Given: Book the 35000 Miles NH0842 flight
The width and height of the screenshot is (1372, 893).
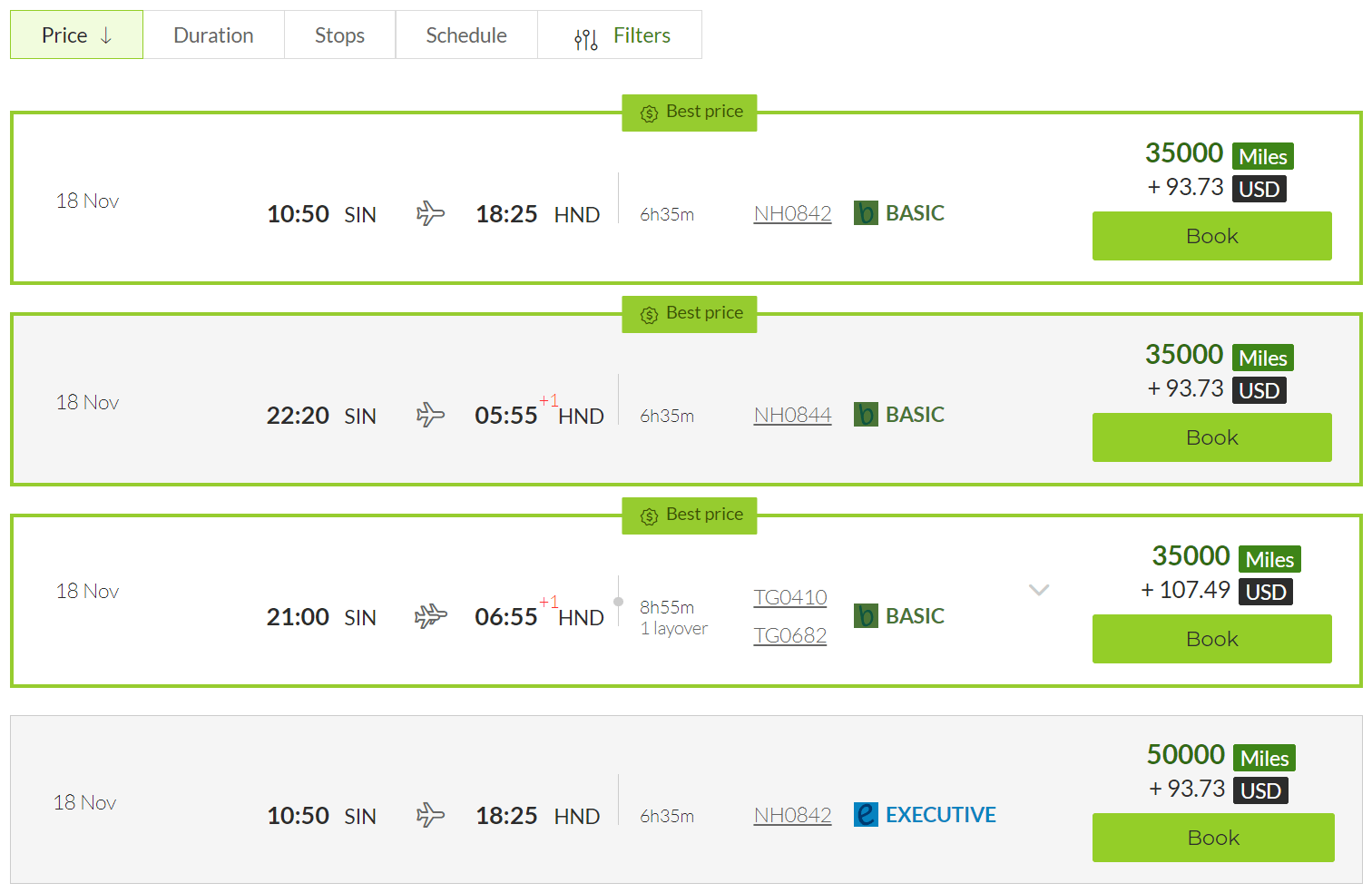Looking at the screenshot, I should (1211, 236).
